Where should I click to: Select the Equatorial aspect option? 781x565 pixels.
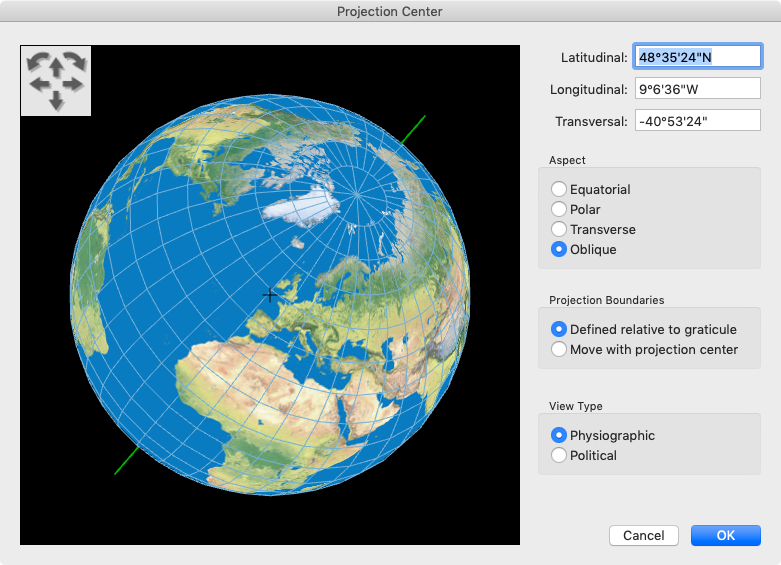(559, 190)
